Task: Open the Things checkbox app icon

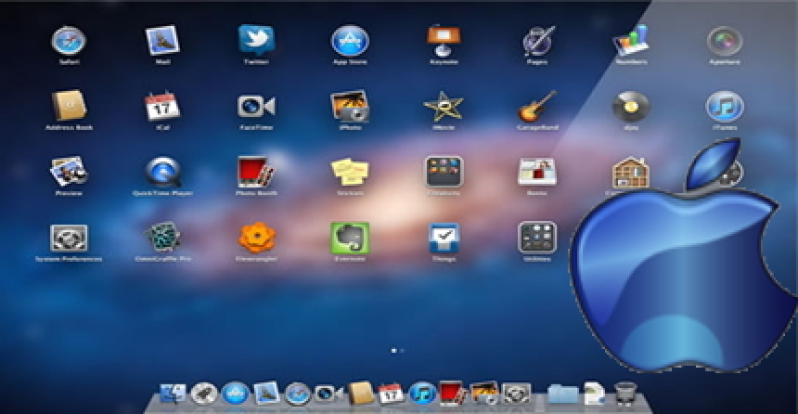Action: pos(444,238)
